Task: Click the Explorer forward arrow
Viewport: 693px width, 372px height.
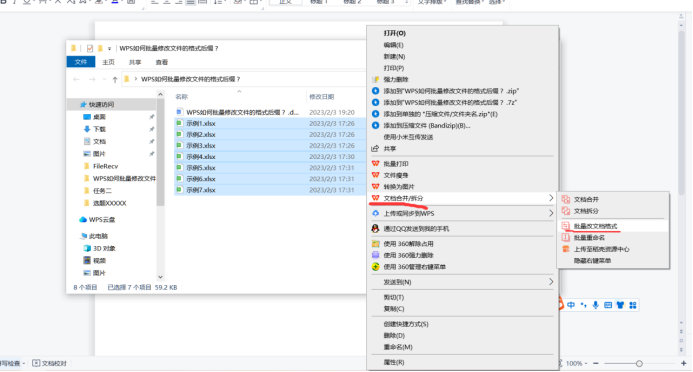Action: tap(92, 80)
